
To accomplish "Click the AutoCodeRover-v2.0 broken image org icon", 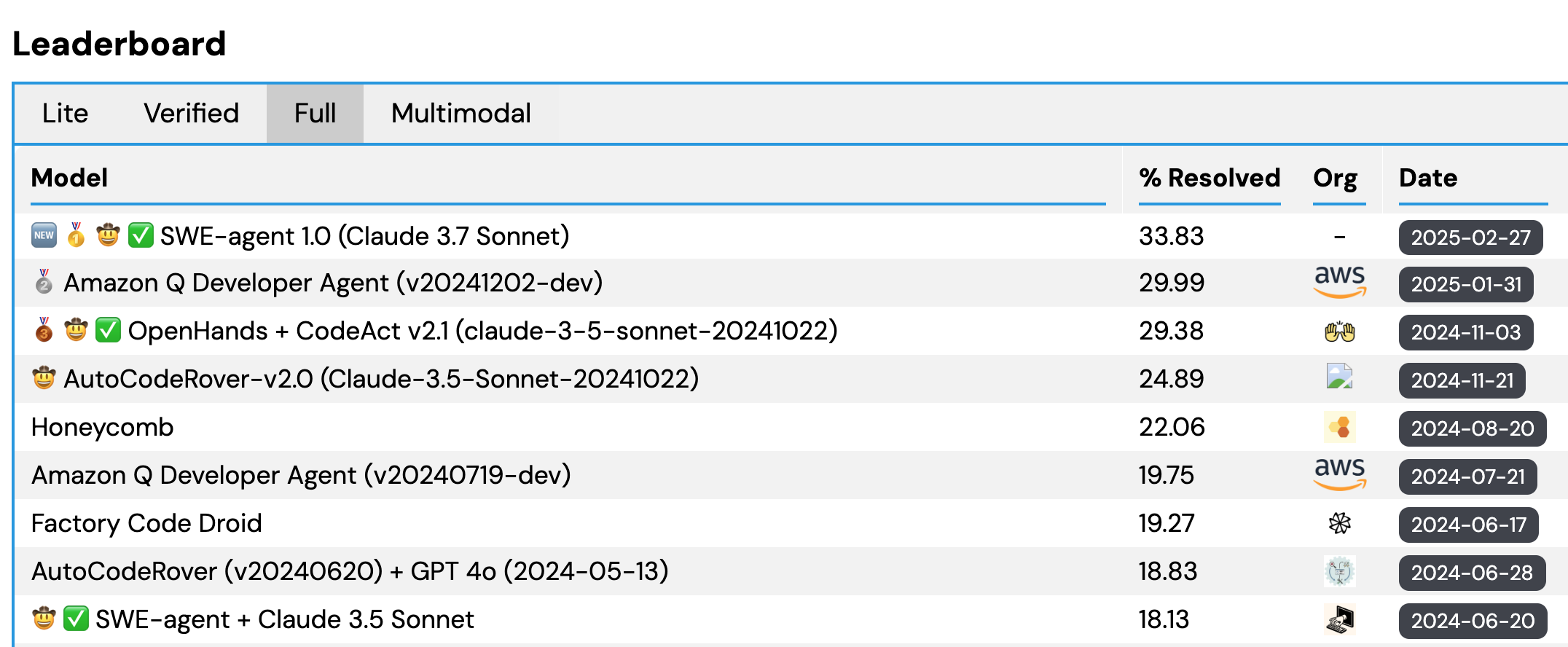I will (1339, 377).
